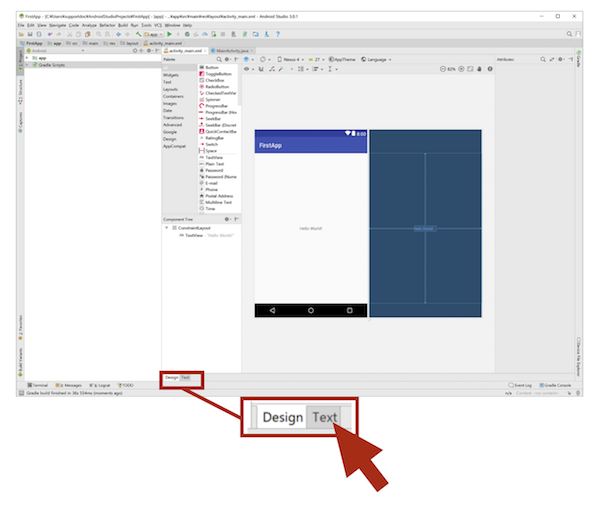Click the clear constraints icon
Viewport: 600px width, 507px height.
272,69
